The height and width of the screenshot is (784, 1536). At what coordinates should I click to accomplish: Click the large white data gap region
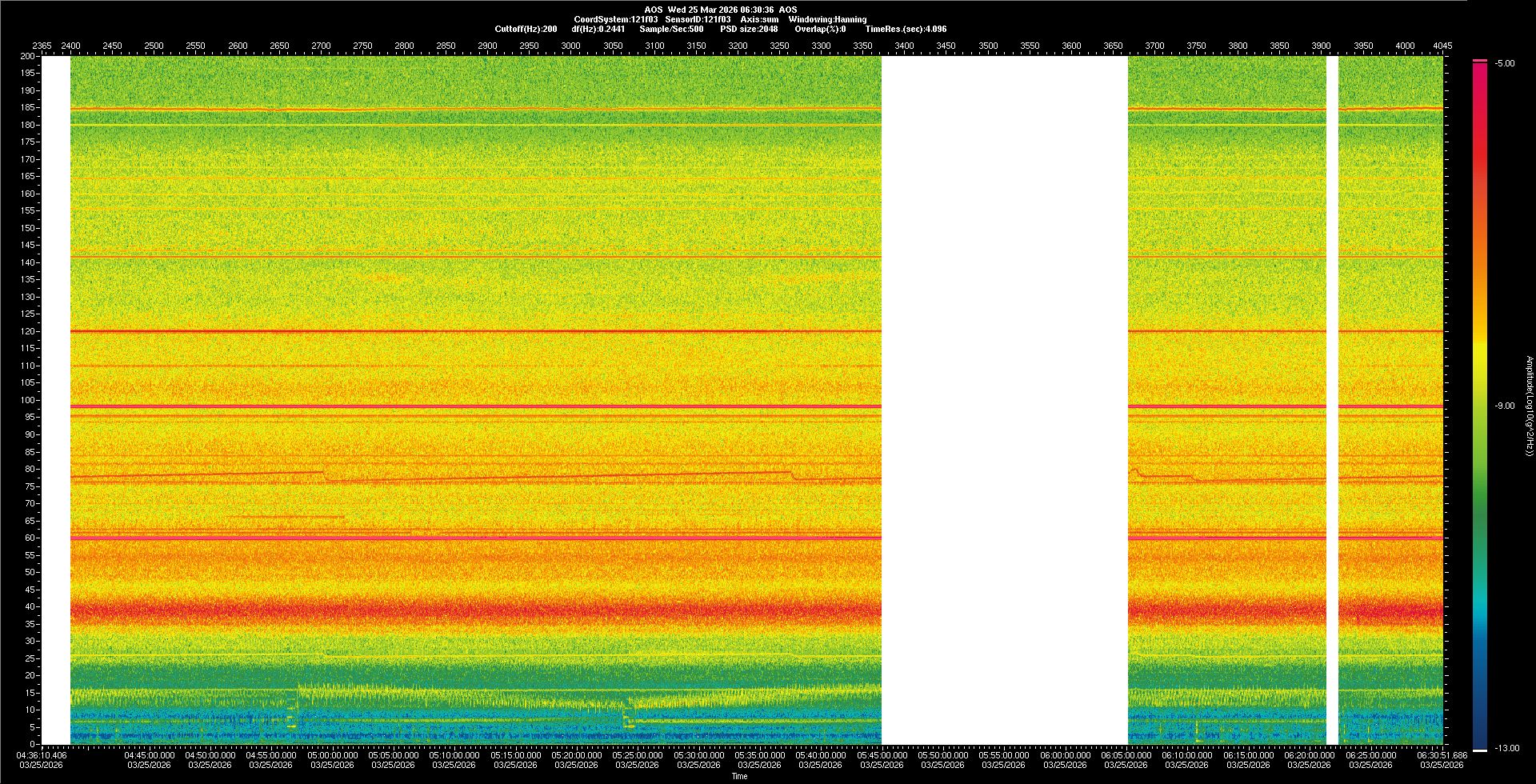[1004, 400]
